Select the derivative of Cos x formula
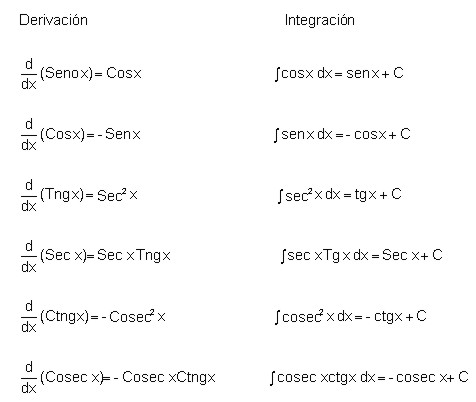 81,135
